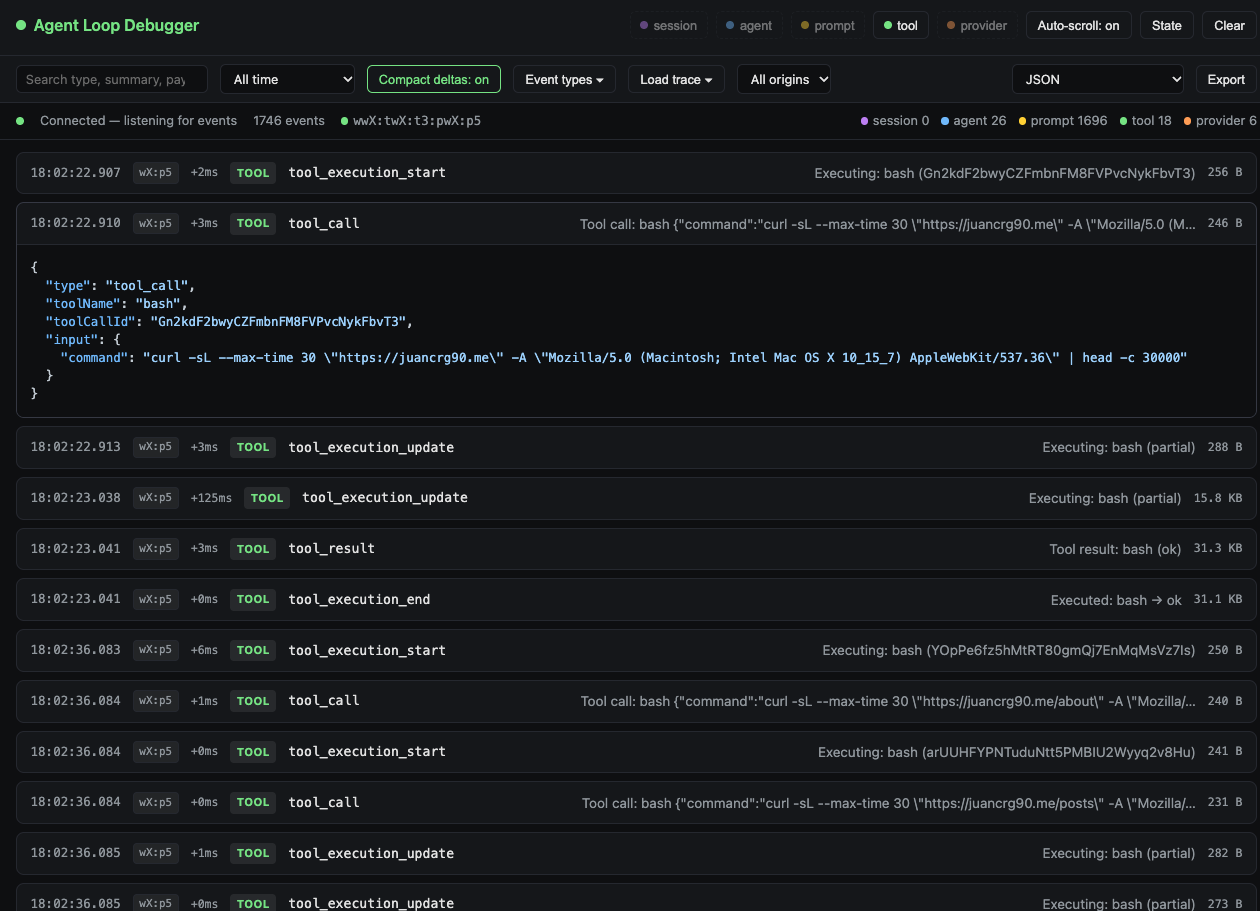Click the provider 6 count legend
Screen dimensions: 1260x911
pyautogui.click(x=1220, y=120)
